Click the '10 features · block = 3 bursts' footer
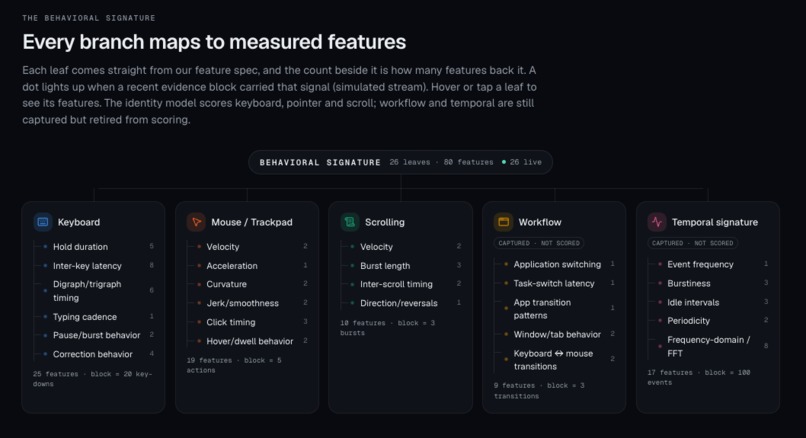This screenshot has width=806, height=438. point(388,327)
